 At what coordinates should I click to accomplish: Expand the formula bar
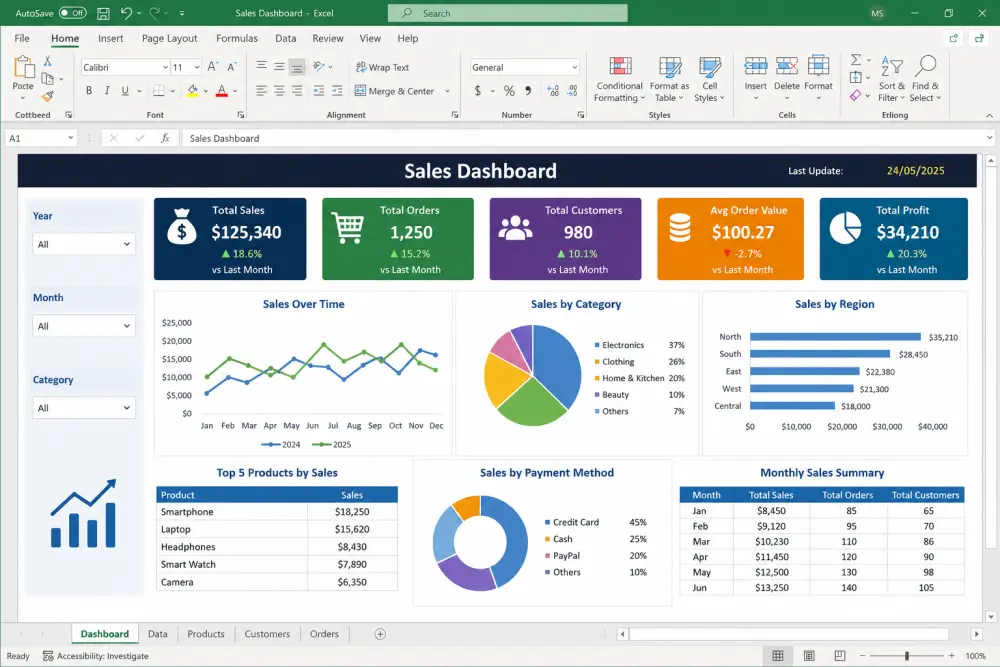pos(989,138)
